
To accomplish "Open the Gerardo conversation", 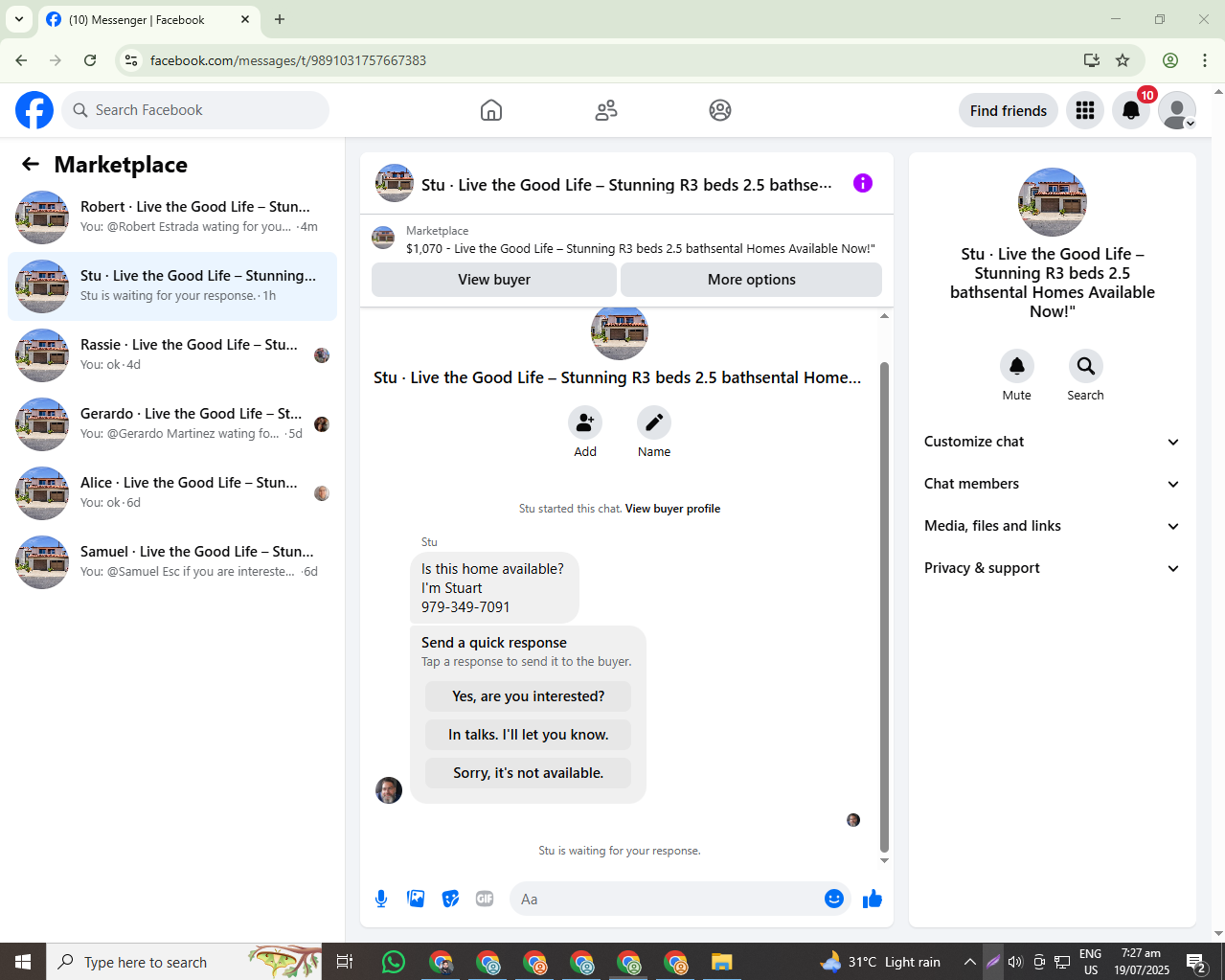I will tap(172, 424).
